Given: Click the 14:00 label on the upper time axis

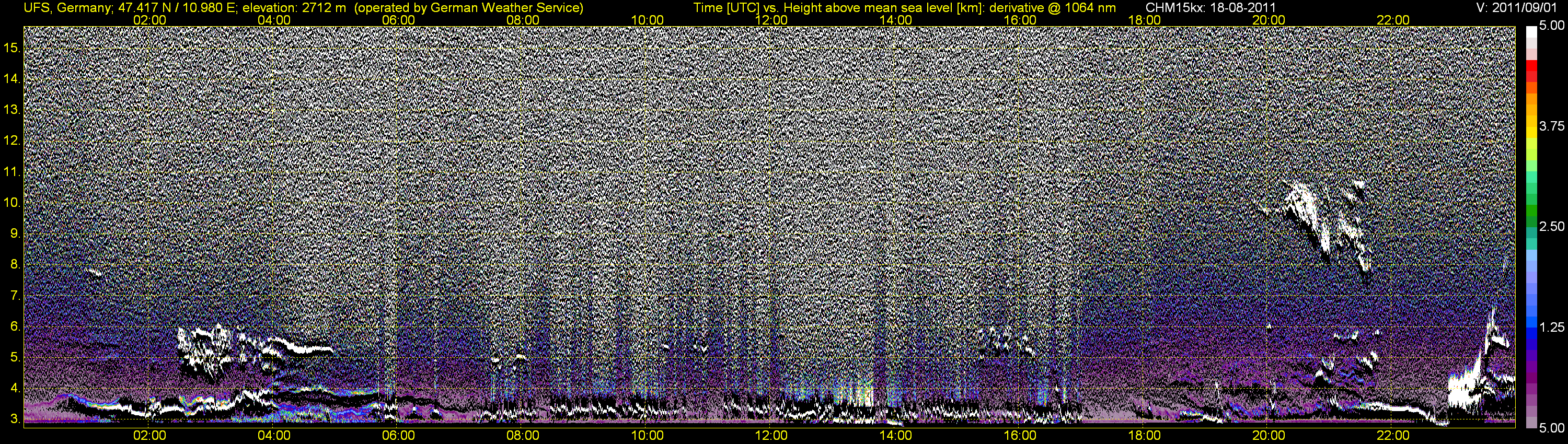Looking at the screenshot, I should [x=896, y=20].
